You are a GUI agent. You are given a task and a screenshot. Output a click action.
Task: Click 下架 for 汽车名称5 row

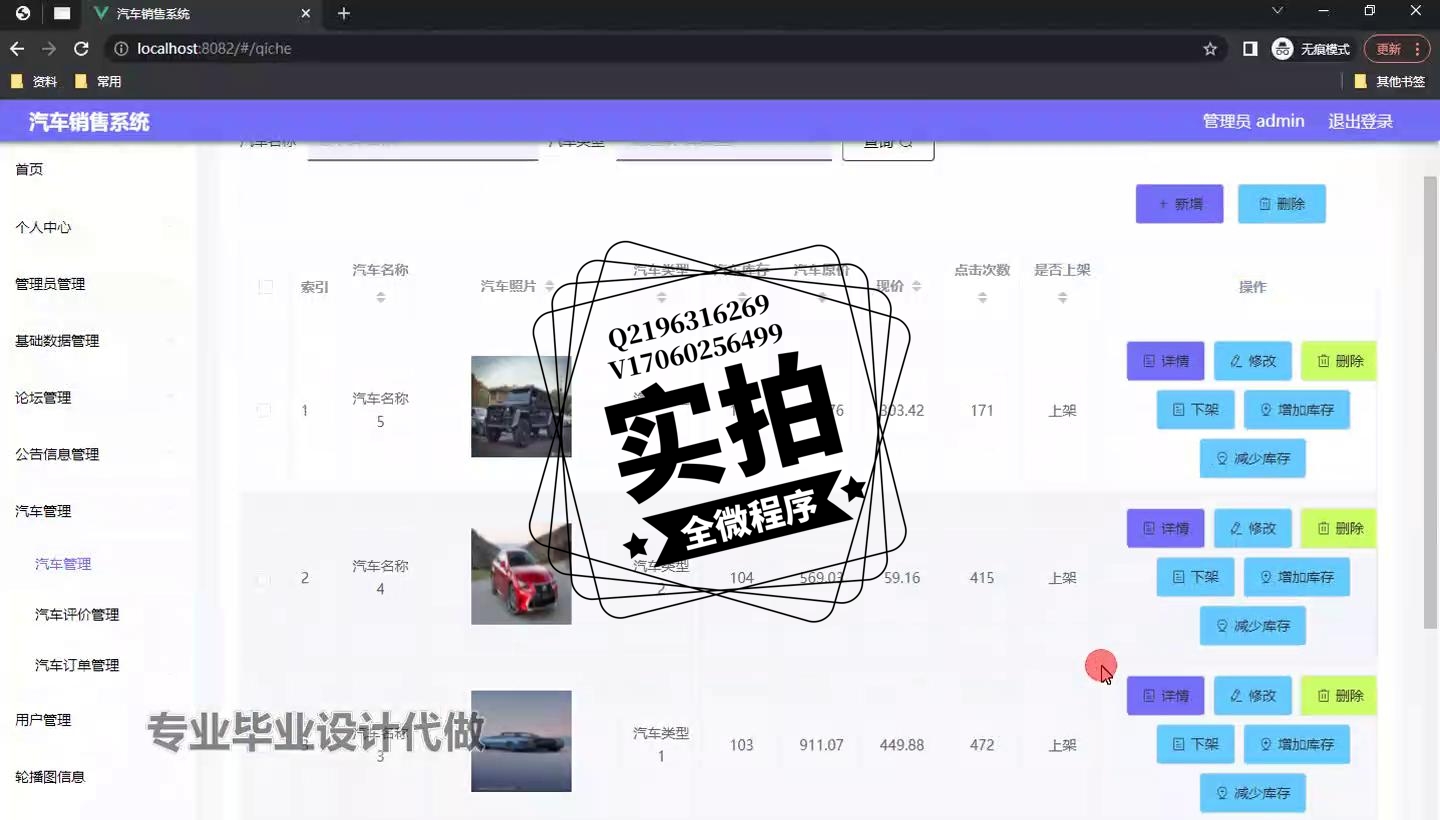[x=1195, y=410]
